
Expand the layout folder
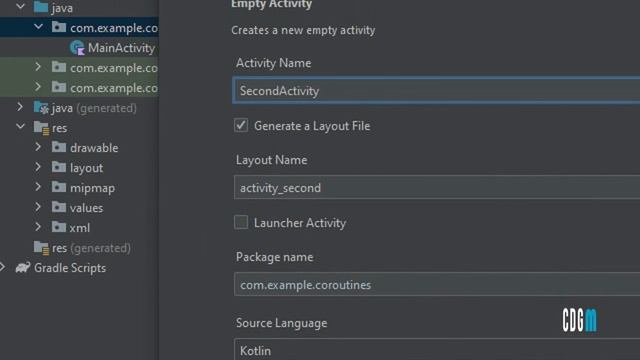click(38, 167)
